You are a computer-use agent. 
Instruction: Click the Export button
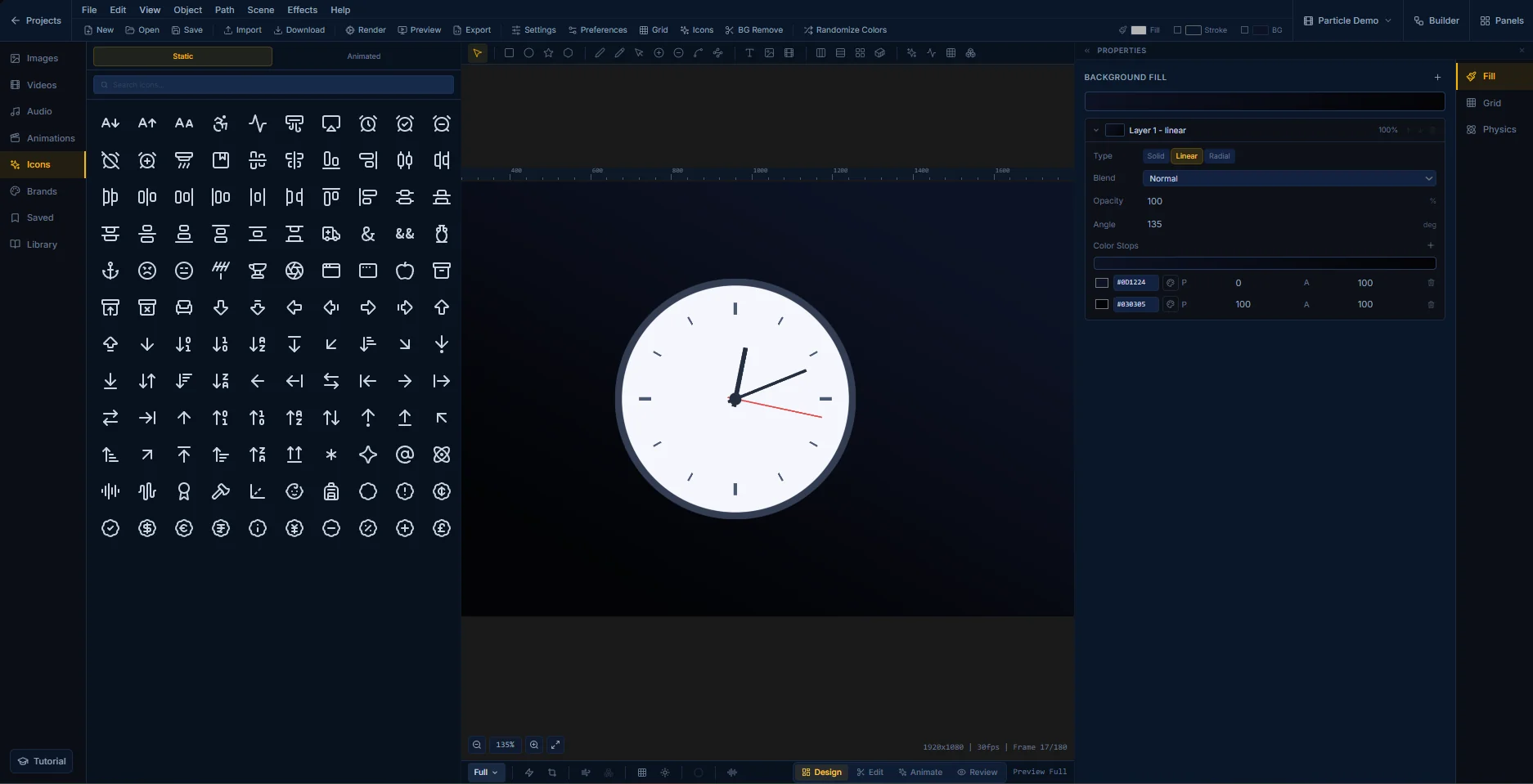coord(472,30)
